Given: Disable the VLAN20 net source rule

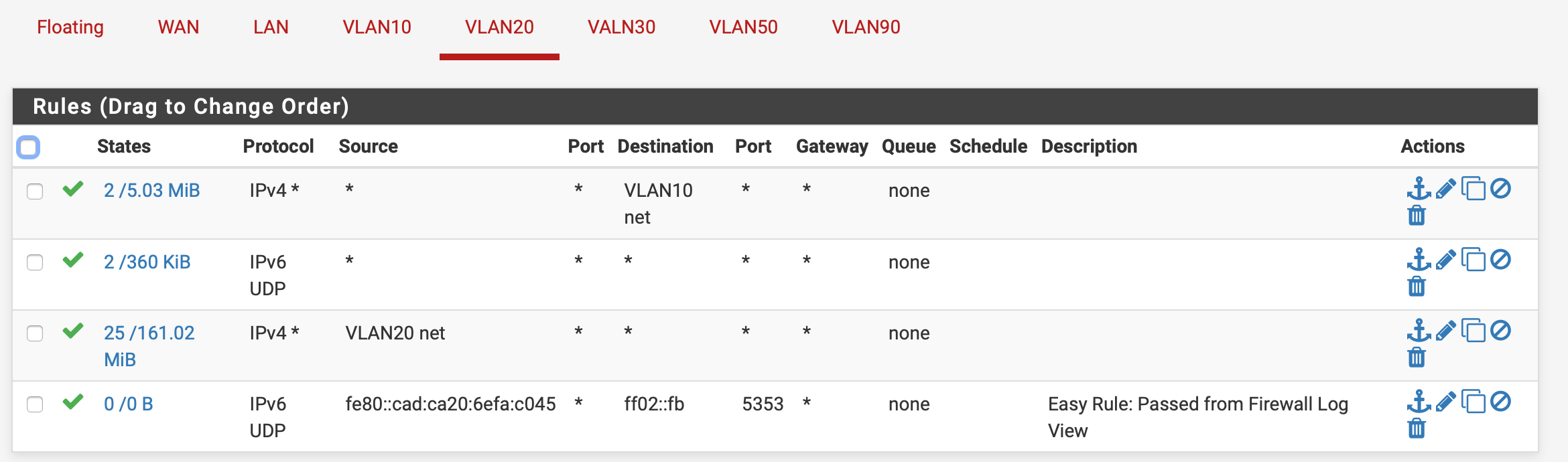Looking at the screenshot, I should [1501, 331].
